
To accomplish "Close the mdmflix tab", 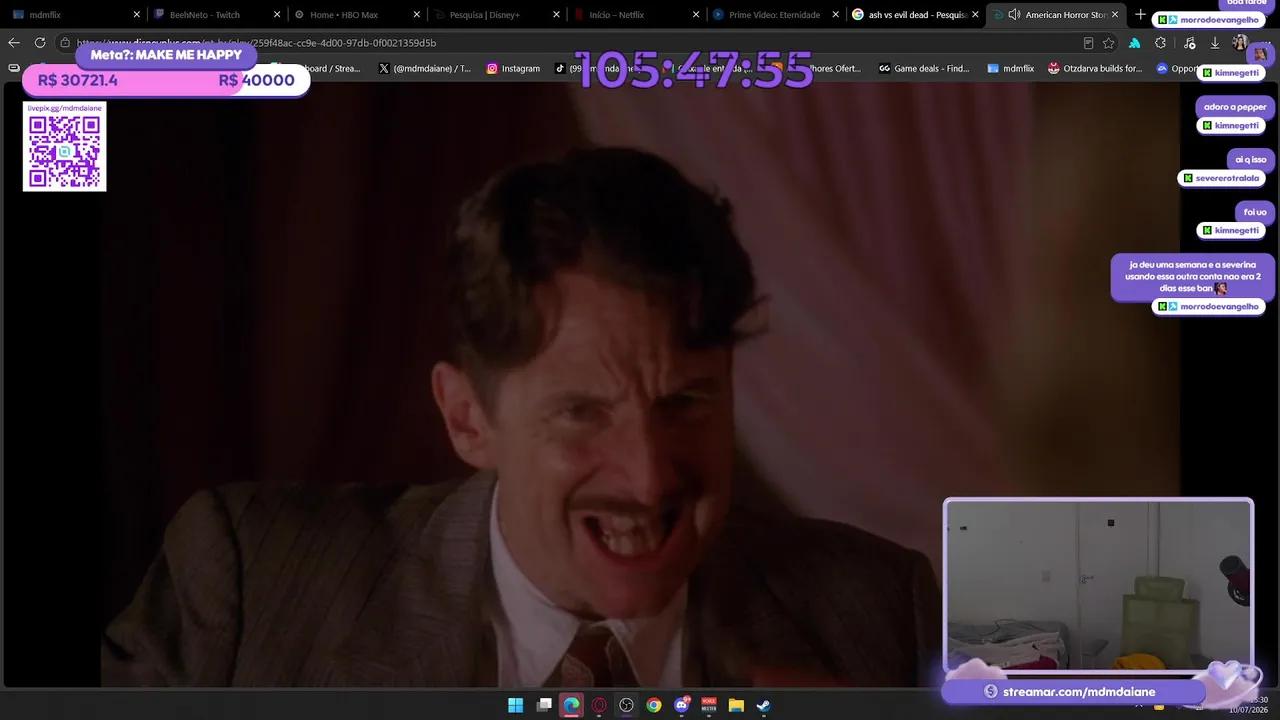I will click(137, 15).
